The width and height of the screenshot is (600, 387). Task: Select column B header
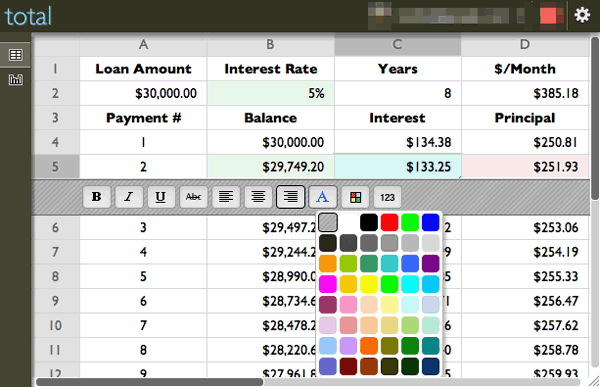pos(271,44)
